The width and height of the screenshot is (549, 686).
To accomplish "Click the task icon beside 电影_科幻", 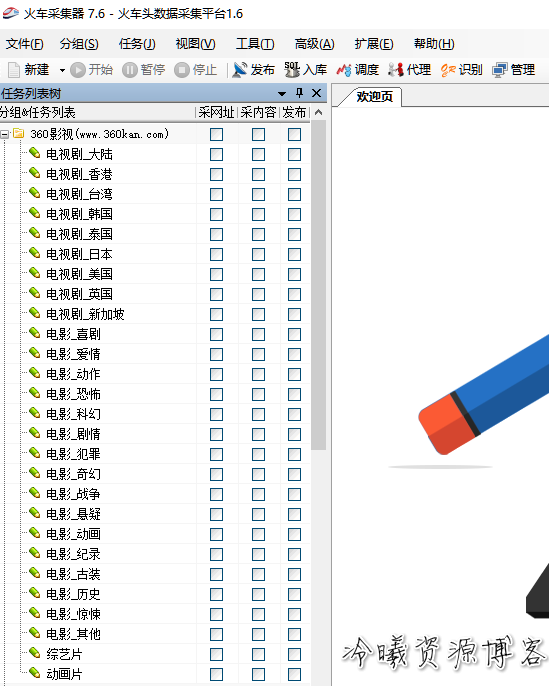I will [x=35, y=413].
